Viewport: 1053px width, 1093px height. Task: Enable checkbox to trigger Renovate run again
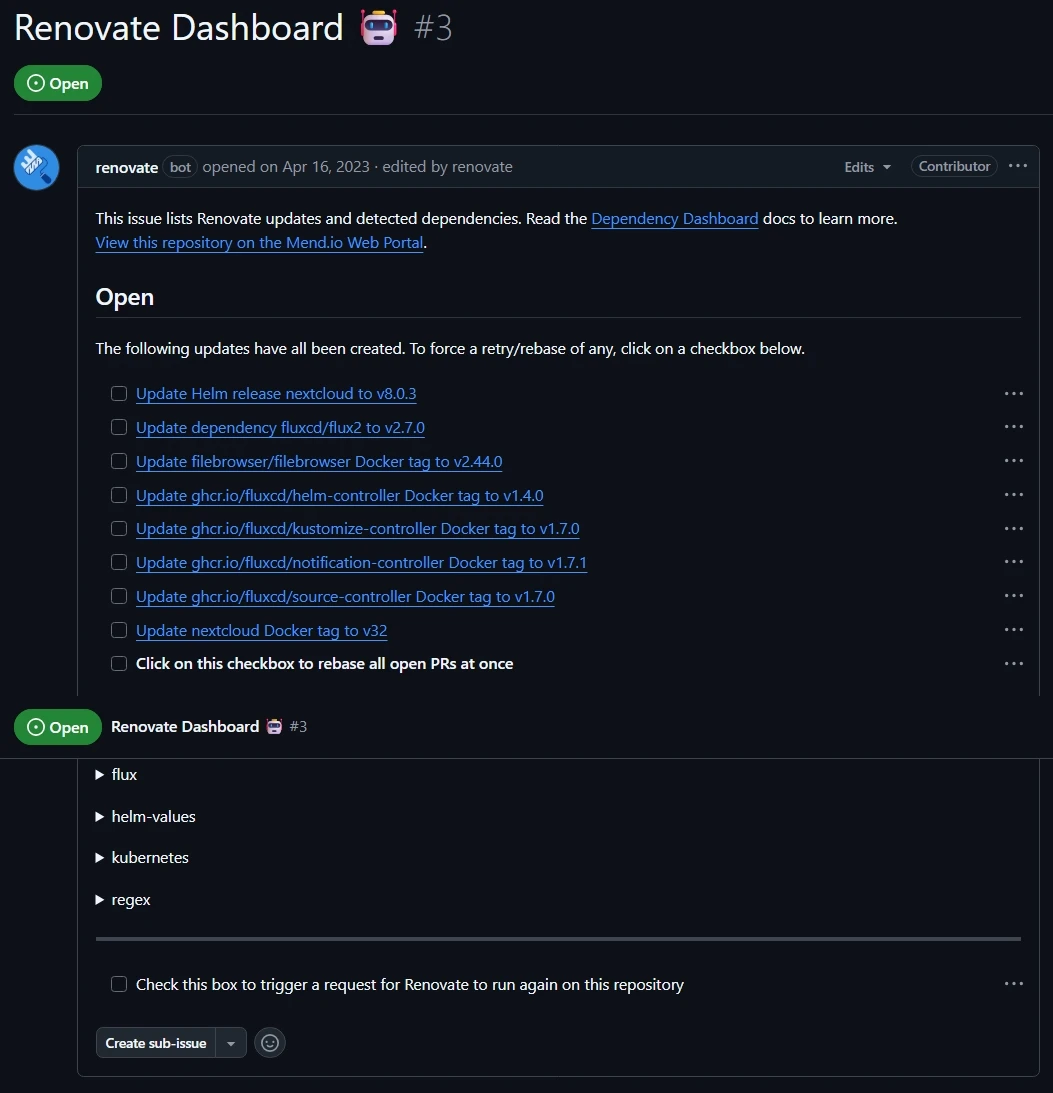click(119, 984)
